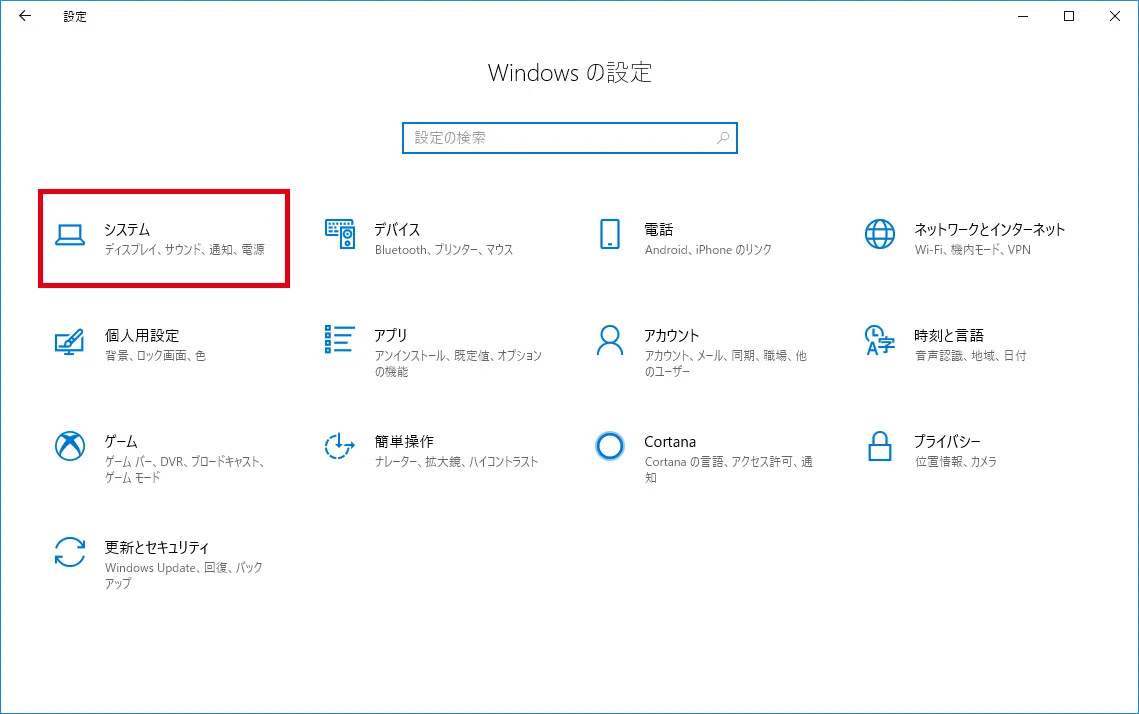Click the '背景、ロック画面、色' description

coord(155,356)
